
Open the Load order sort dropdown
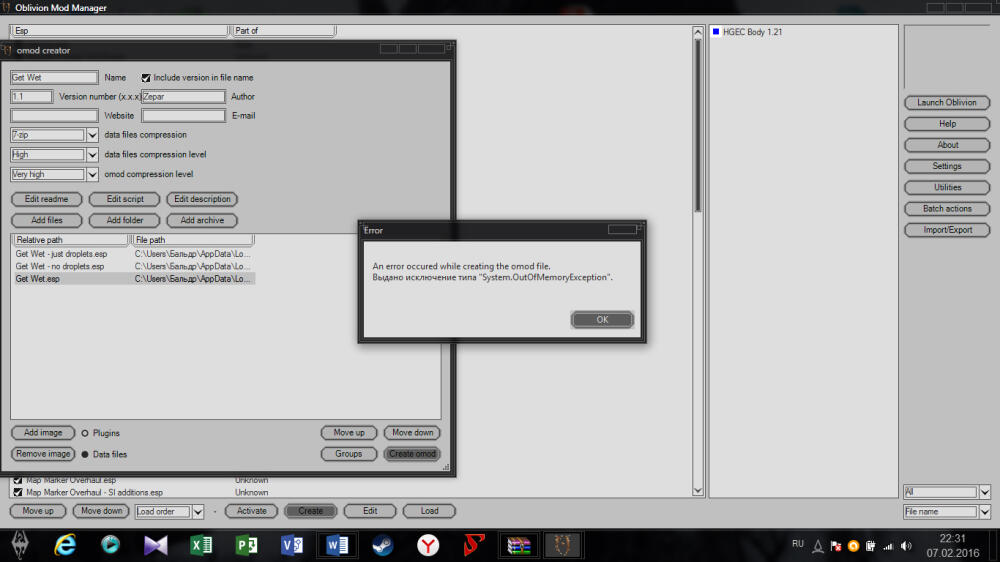(x=198, y=512)
